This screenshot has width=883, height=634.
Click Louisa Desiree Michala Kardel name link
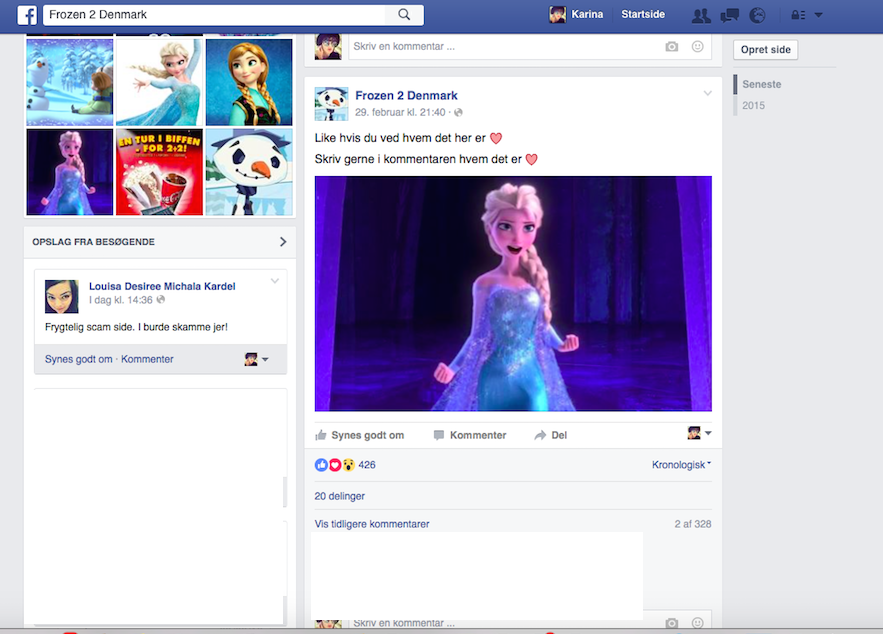[x=162, y=286]
